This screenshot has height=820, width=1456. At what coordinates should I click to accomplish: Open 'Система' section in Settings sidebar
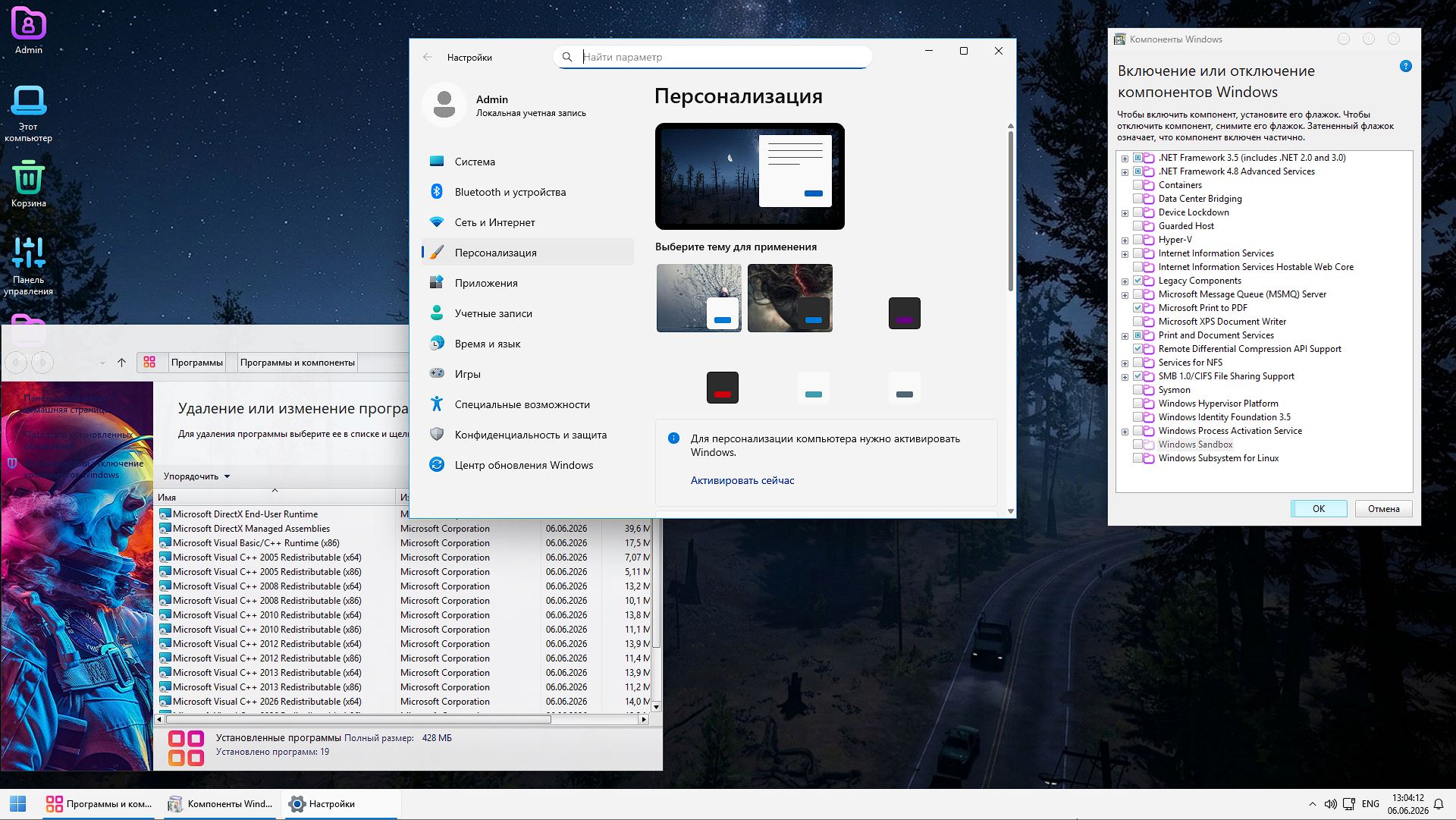click(x=527, y=162)
